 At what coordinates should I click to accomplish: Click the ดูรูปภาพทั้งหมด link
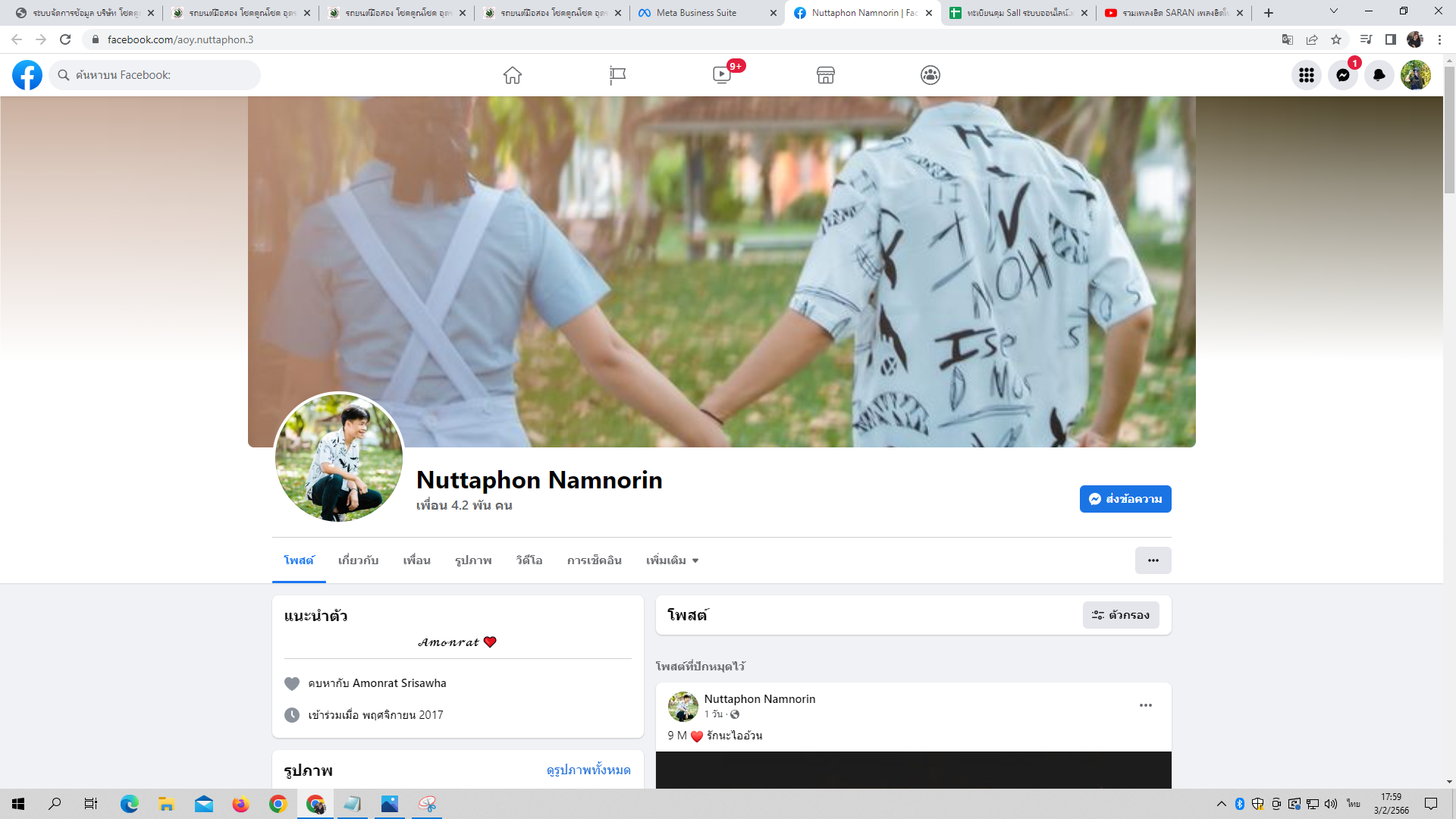tap(588, 770)
